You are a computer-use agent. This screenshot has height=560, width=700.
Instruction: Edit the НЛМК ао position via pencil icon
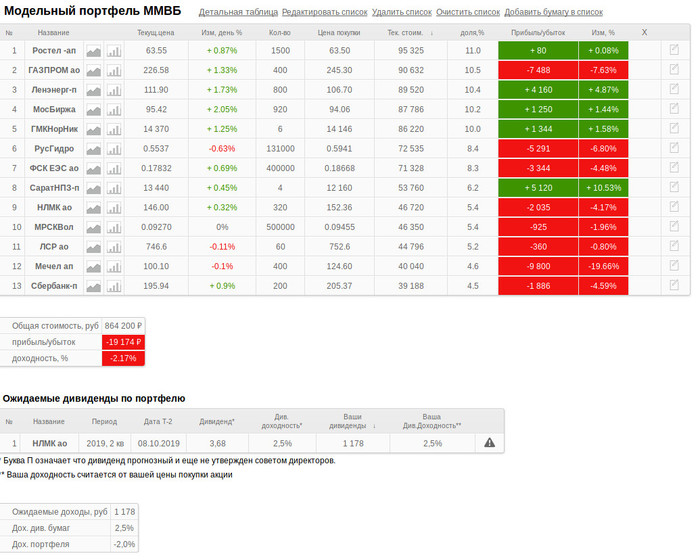[674, 207]
